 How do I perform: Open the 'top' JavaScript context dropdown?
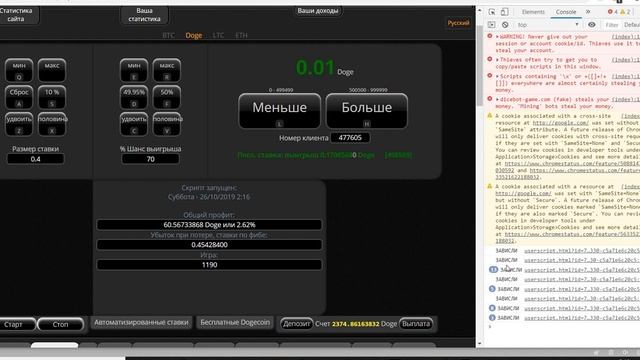548,25
